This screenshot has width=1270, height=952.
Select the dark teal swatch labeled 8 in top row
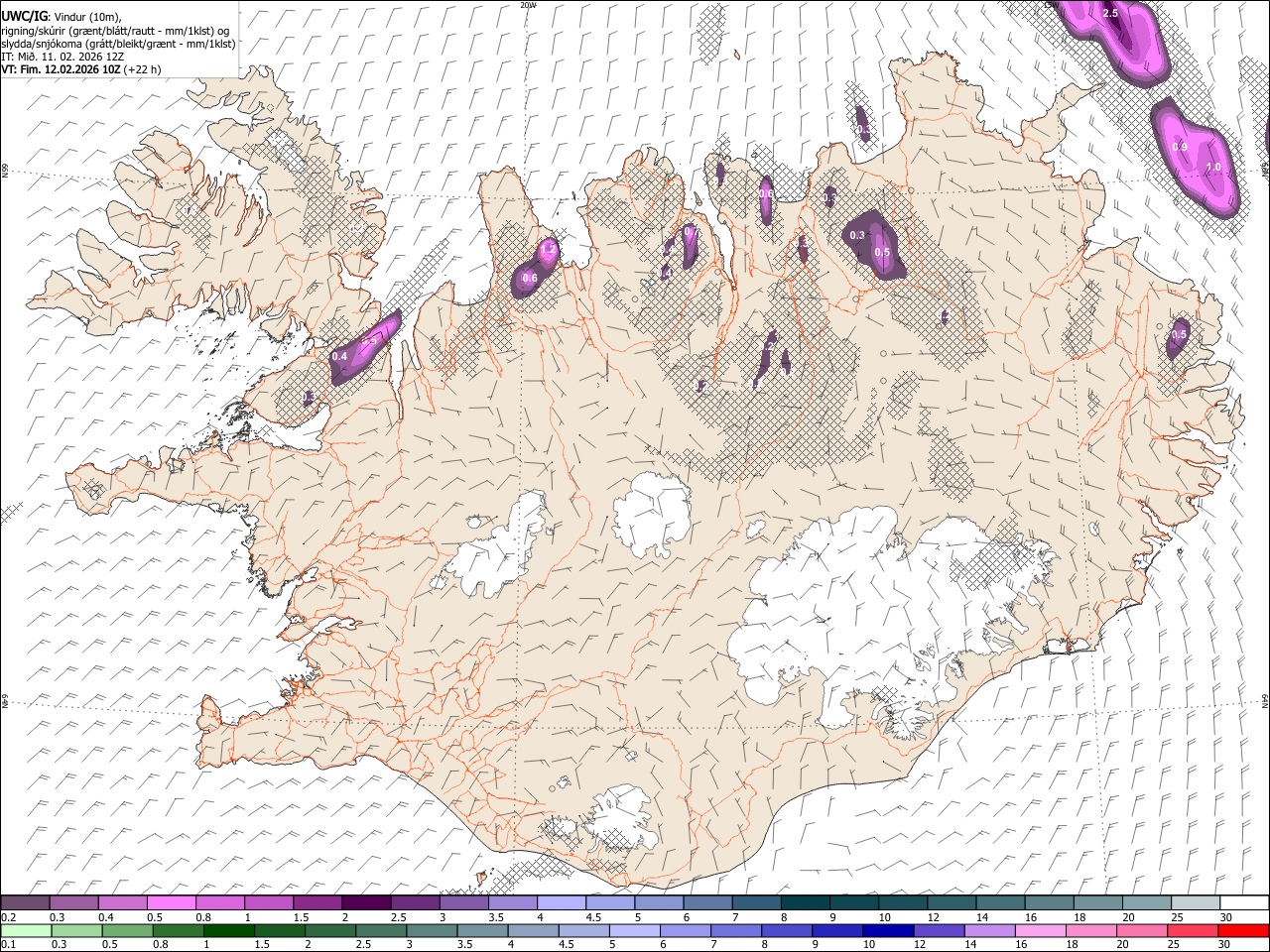(804, 903)
